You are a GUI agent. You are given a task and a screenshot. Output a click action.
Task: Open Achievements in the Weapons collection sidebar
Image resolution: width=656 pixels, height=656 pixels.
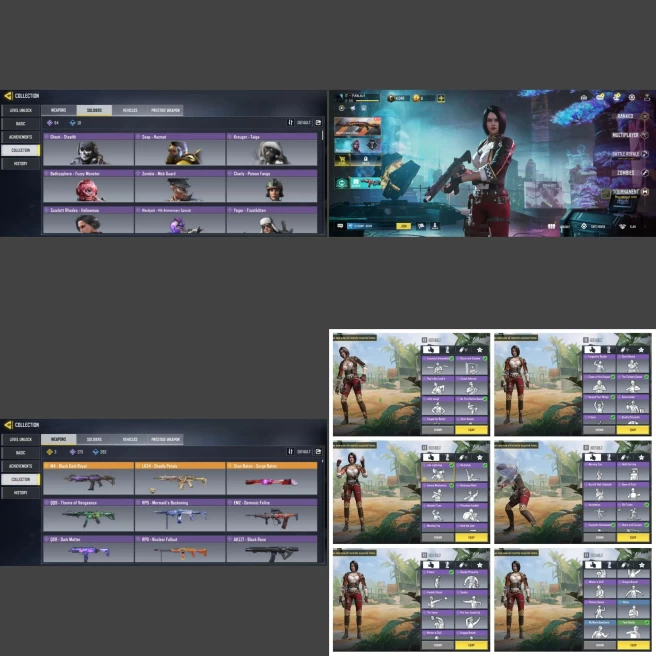20,466
